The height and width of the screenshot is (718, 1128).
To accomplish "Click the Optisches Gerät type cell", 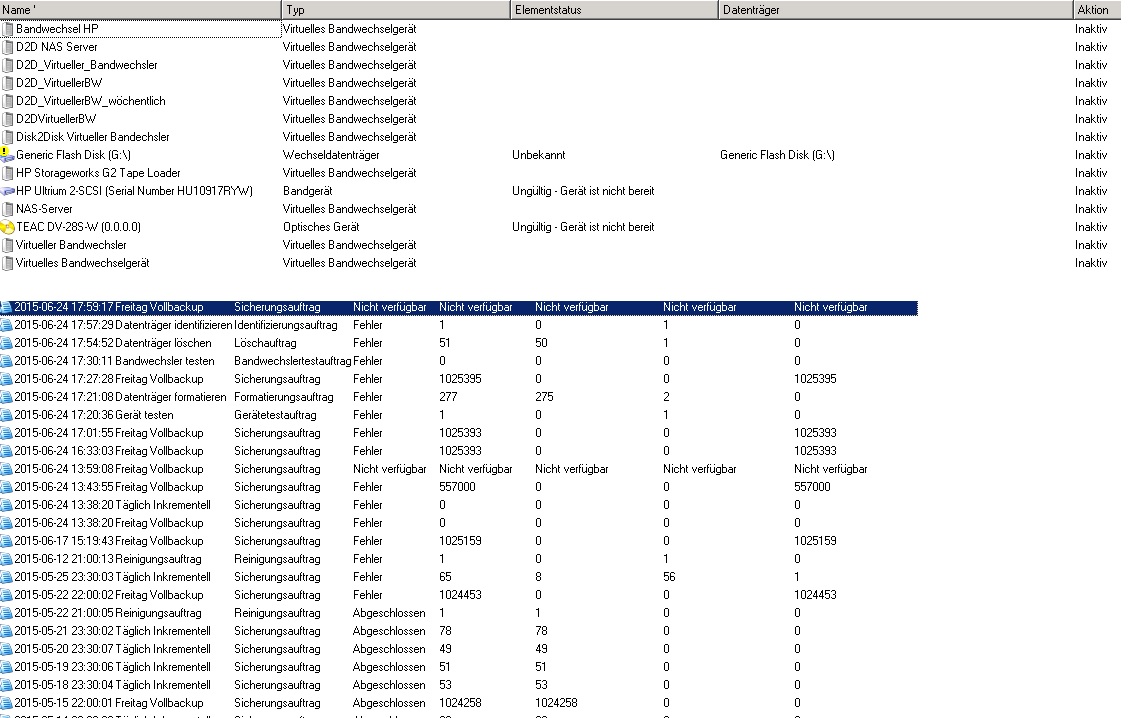I will (x=321, y=227).
